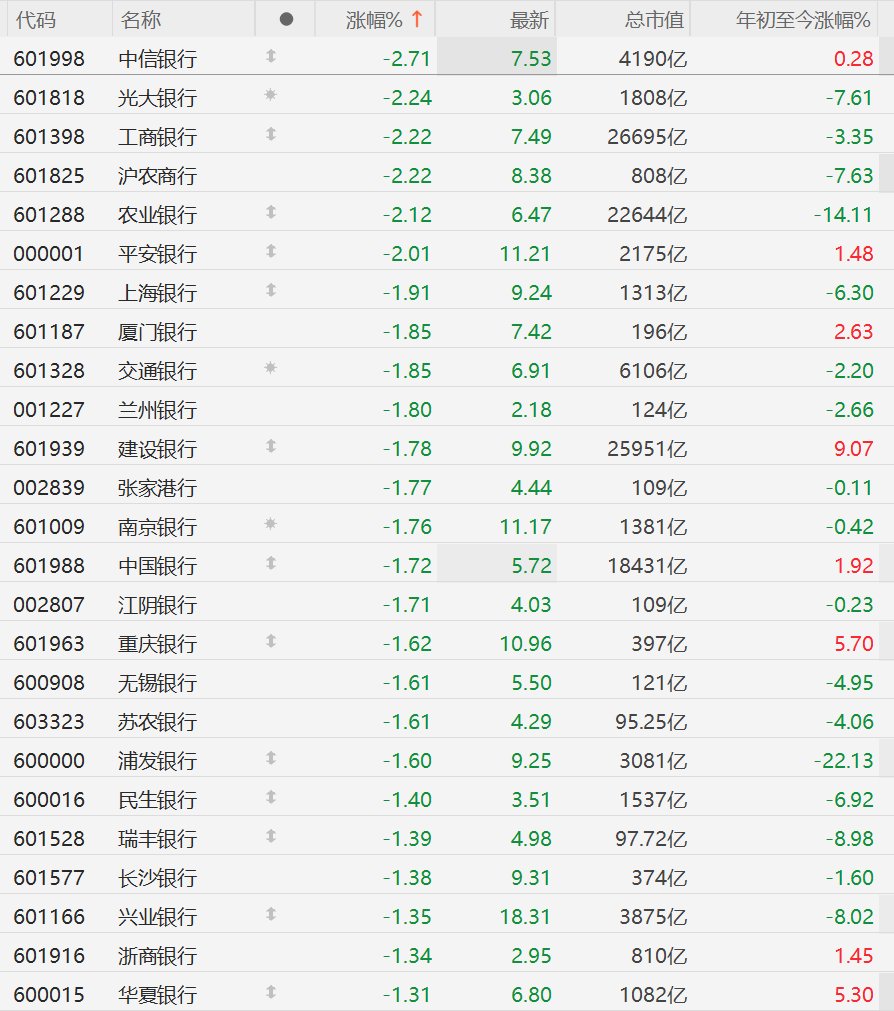
Task: Click star marker icon in 光大银行 row
Action: (x=271, y=95)
